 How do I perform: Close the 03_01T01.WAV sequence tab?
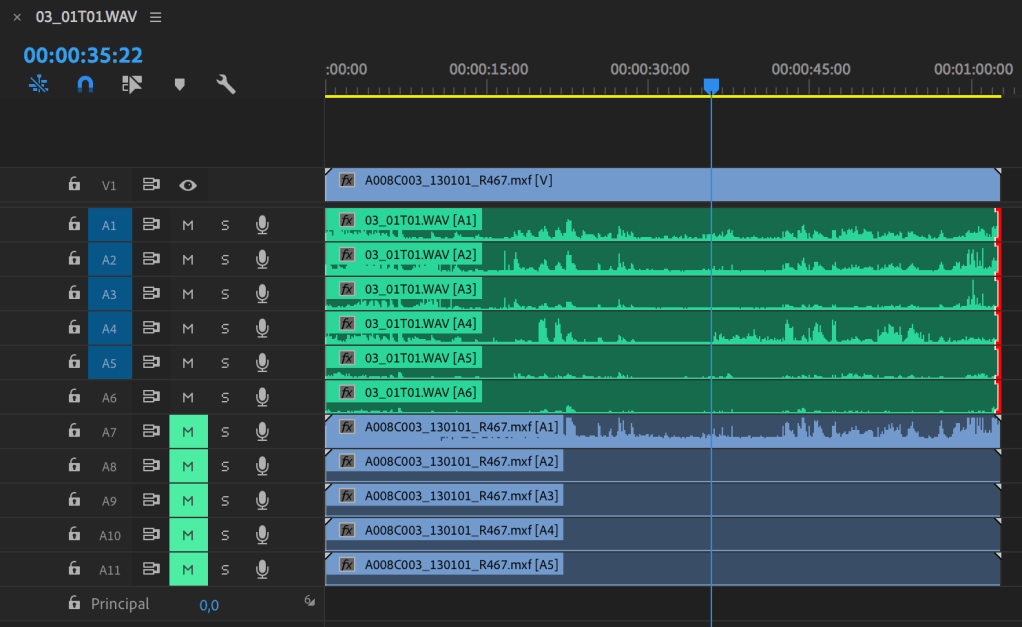(x=17, y=17)
